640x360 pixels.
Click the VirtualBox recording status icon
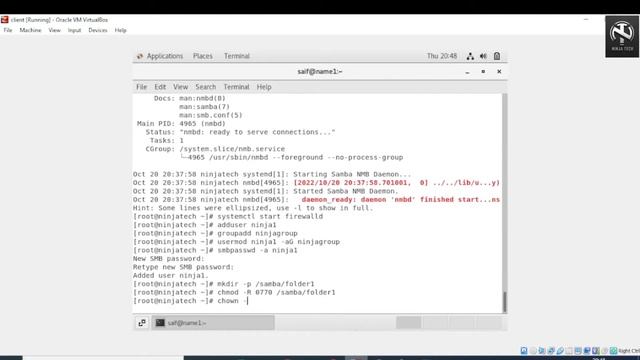pos(587,351)
